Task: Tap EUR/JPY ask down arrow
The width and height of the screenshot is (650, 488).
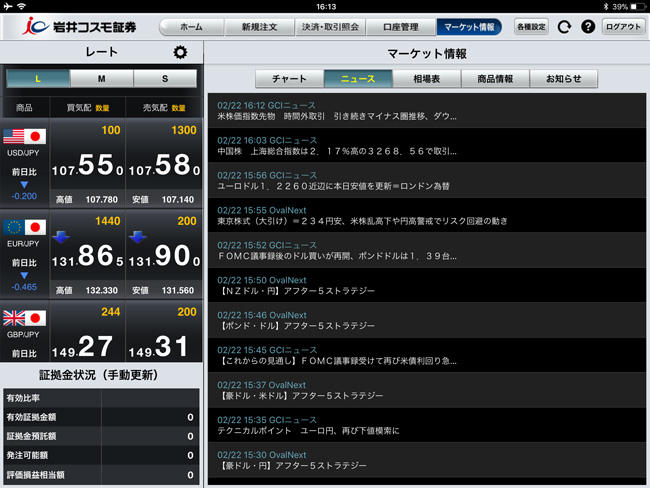Action: coord(137,237)
